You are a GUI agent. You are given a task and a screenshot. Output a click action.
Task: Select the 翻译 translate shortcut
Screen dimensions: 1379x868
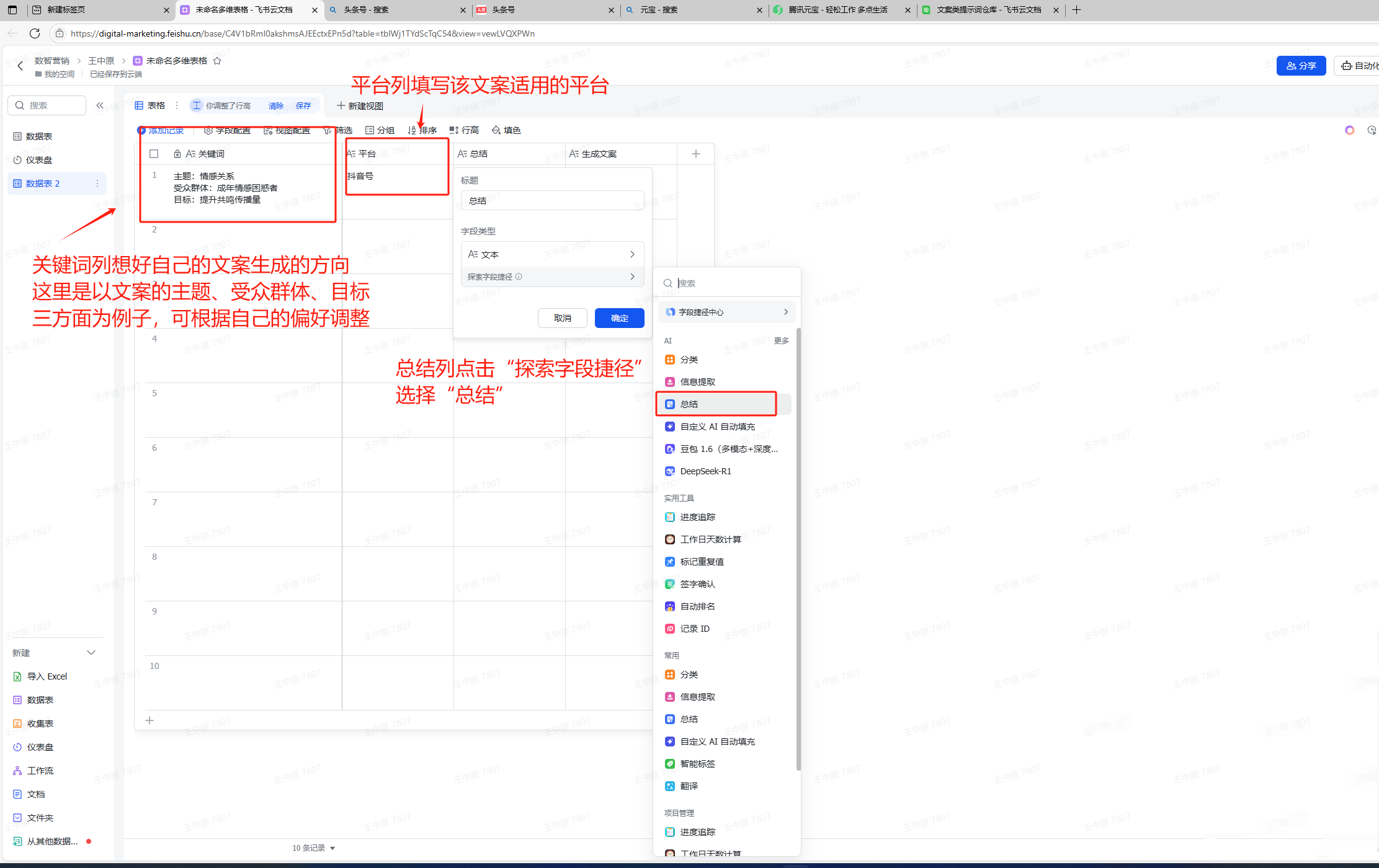click(x=690, y=786)
